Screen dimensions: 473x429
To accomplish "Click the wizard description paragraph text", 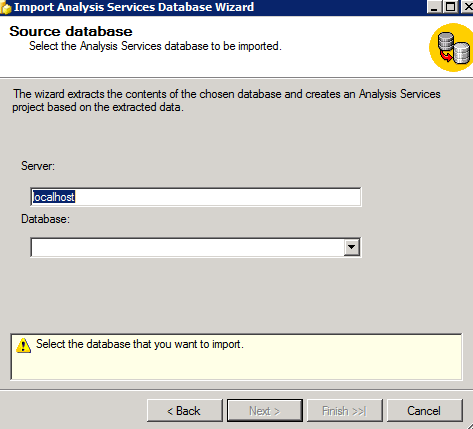I will [227, 100].
